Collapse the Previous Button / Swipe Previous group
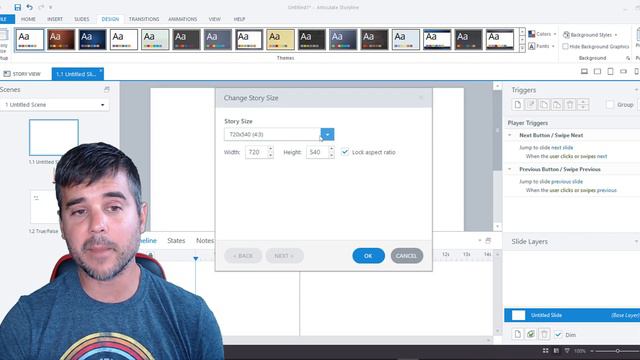This screenshot has width=640, height=360. point(510,169)
